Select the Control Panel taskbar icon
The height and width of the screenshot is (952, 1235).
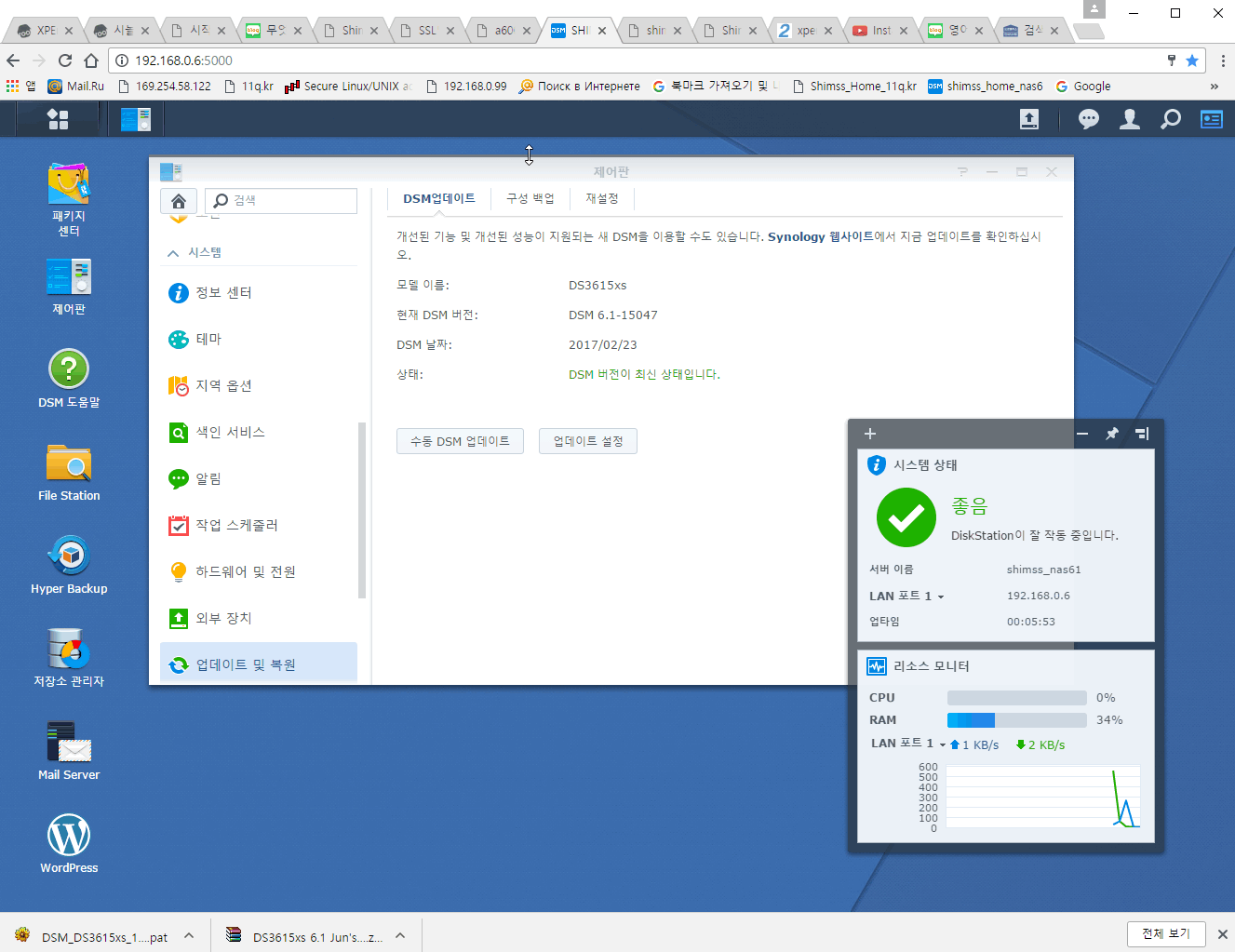click(x=136, y=119)
